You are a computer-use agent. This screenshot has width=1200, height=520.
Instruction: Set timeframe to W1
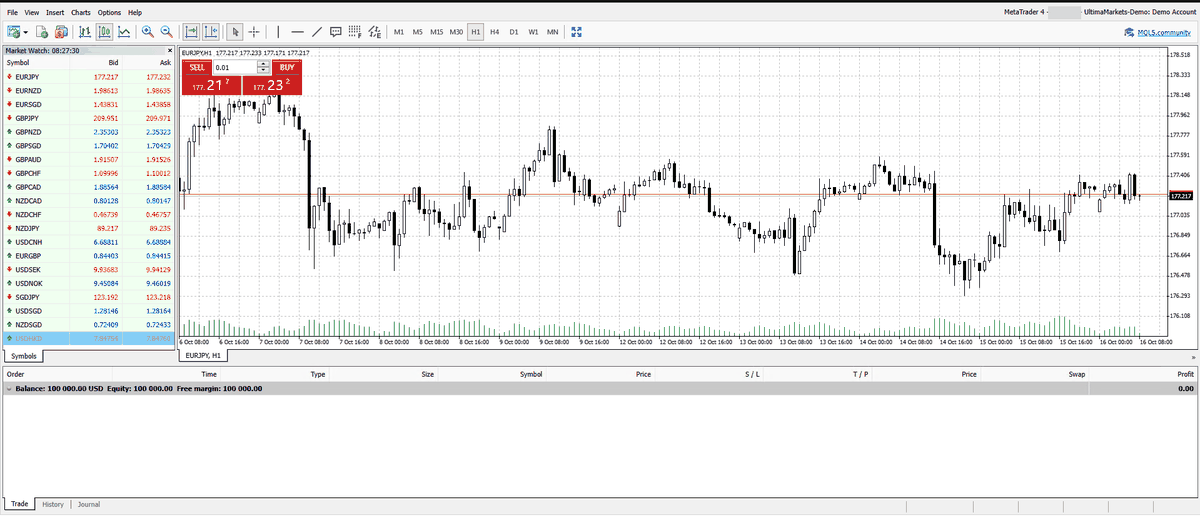coord(534,32)
